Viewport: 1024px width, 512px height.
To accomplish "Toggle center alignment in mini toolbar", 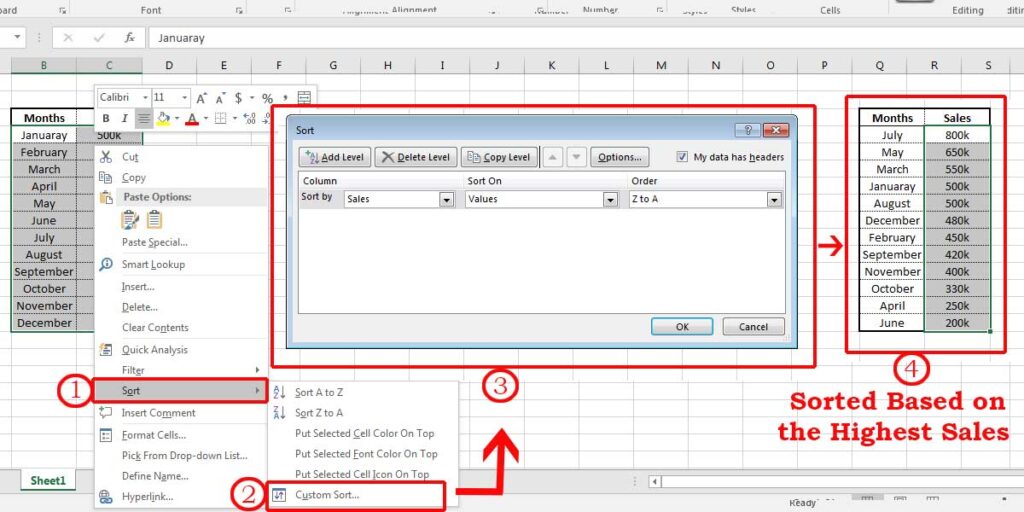I will [x=144, y=119].
